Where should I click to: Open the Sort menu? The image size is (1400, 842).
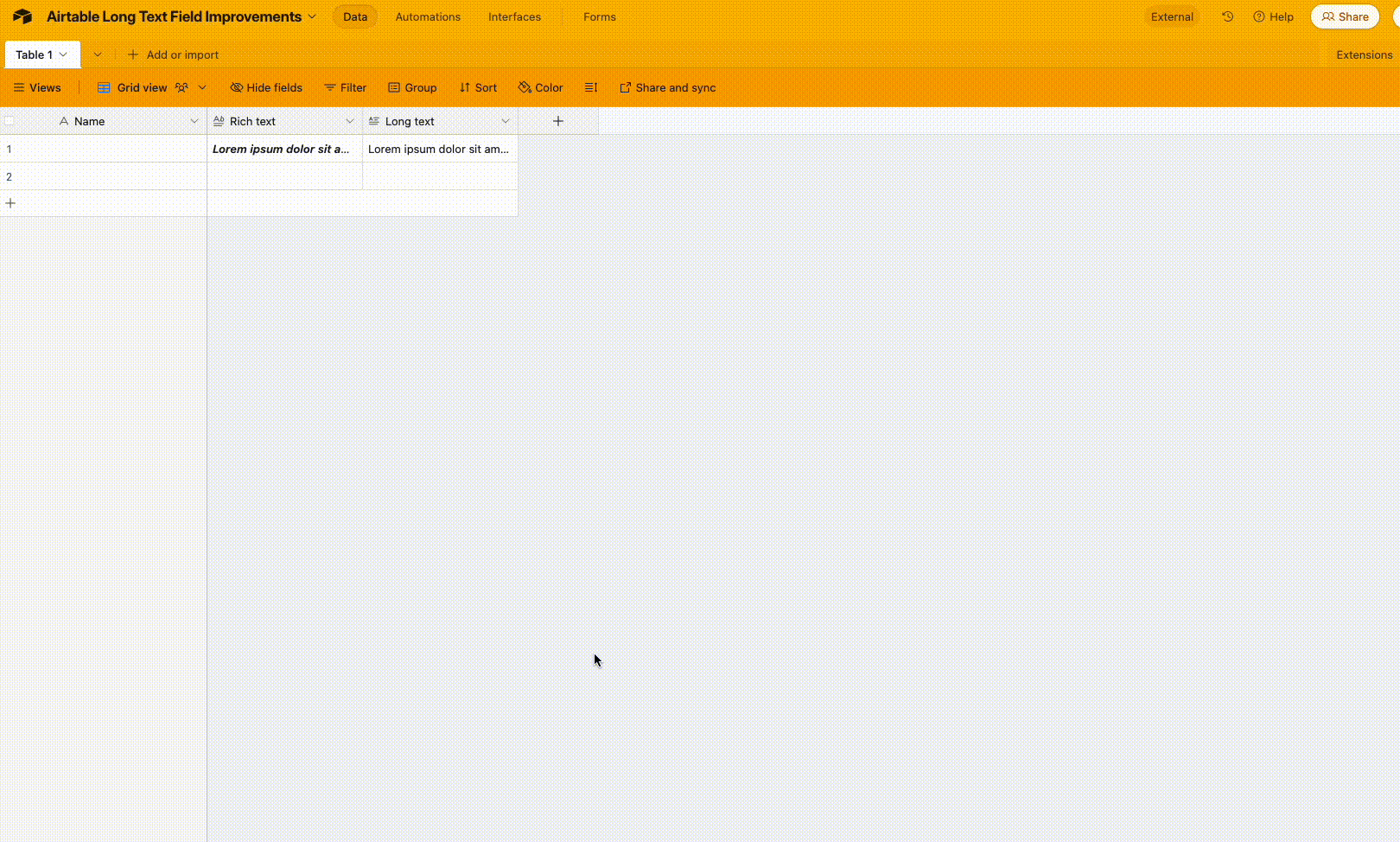point(478,87)
